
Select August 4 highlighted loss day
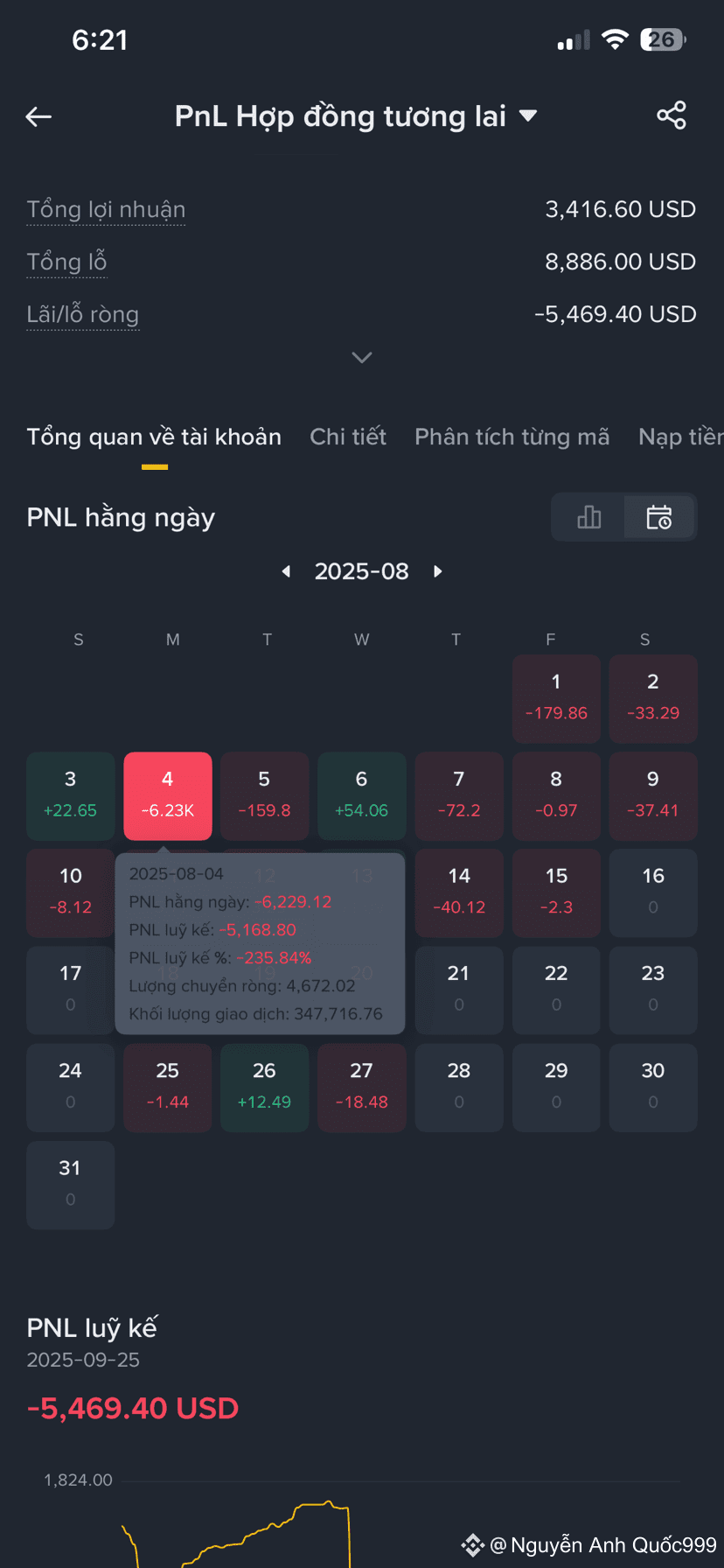coord(168,796)
